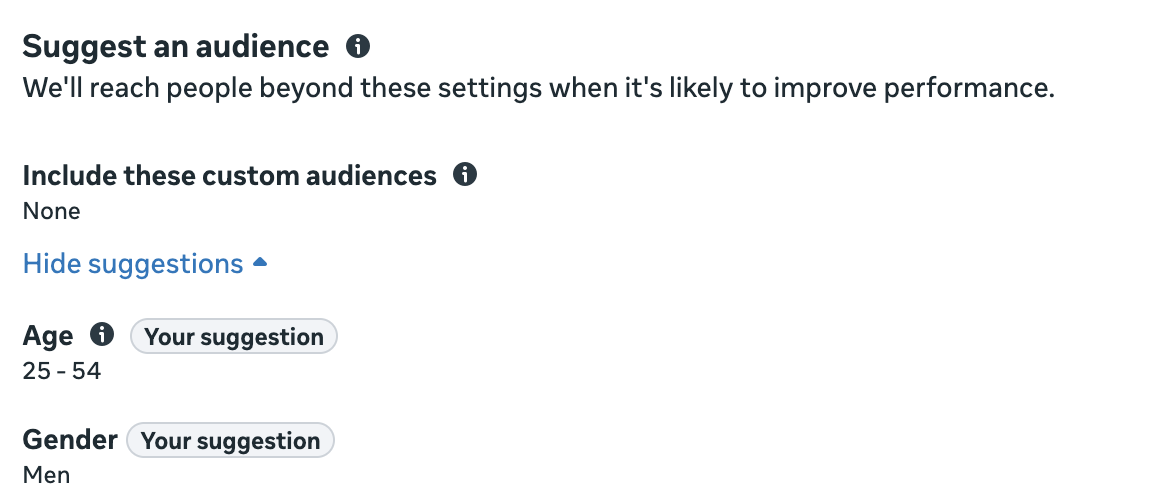
Task: Click the description sentence under the heading
Action: (538, 89)
